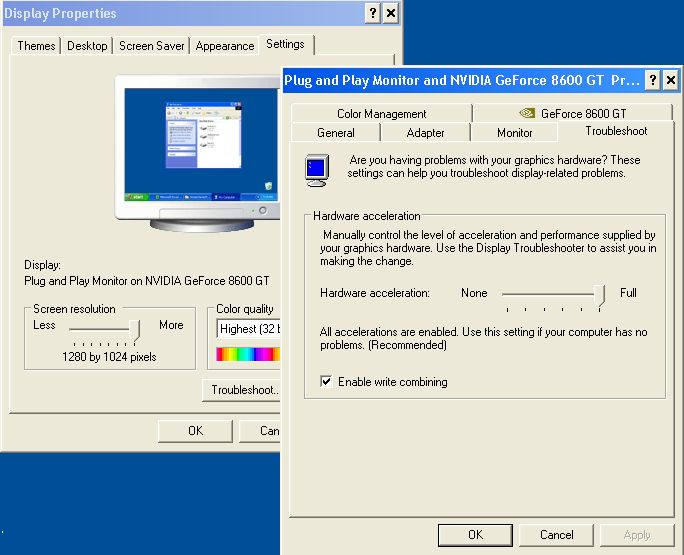Click the monitor icon in Troubleshoot panel
684x555 pixels.
click(317, 171)
